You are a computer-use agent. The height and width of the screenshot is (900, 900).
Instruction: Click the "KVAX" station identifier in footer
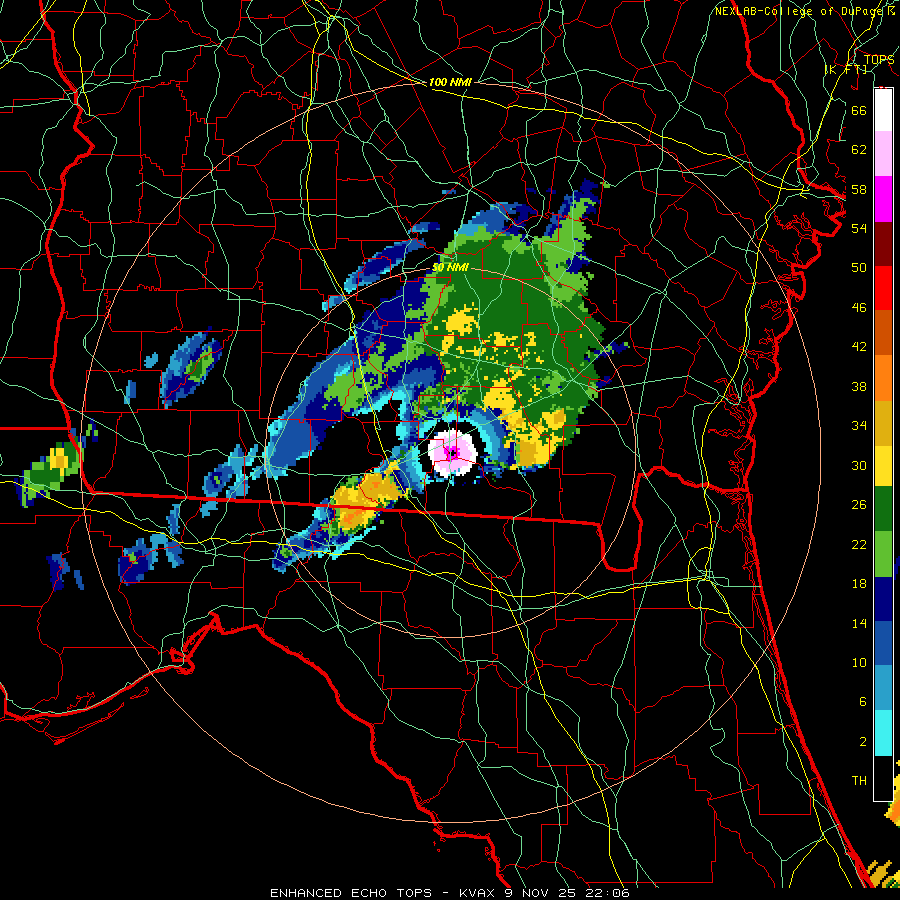(478, 893)
